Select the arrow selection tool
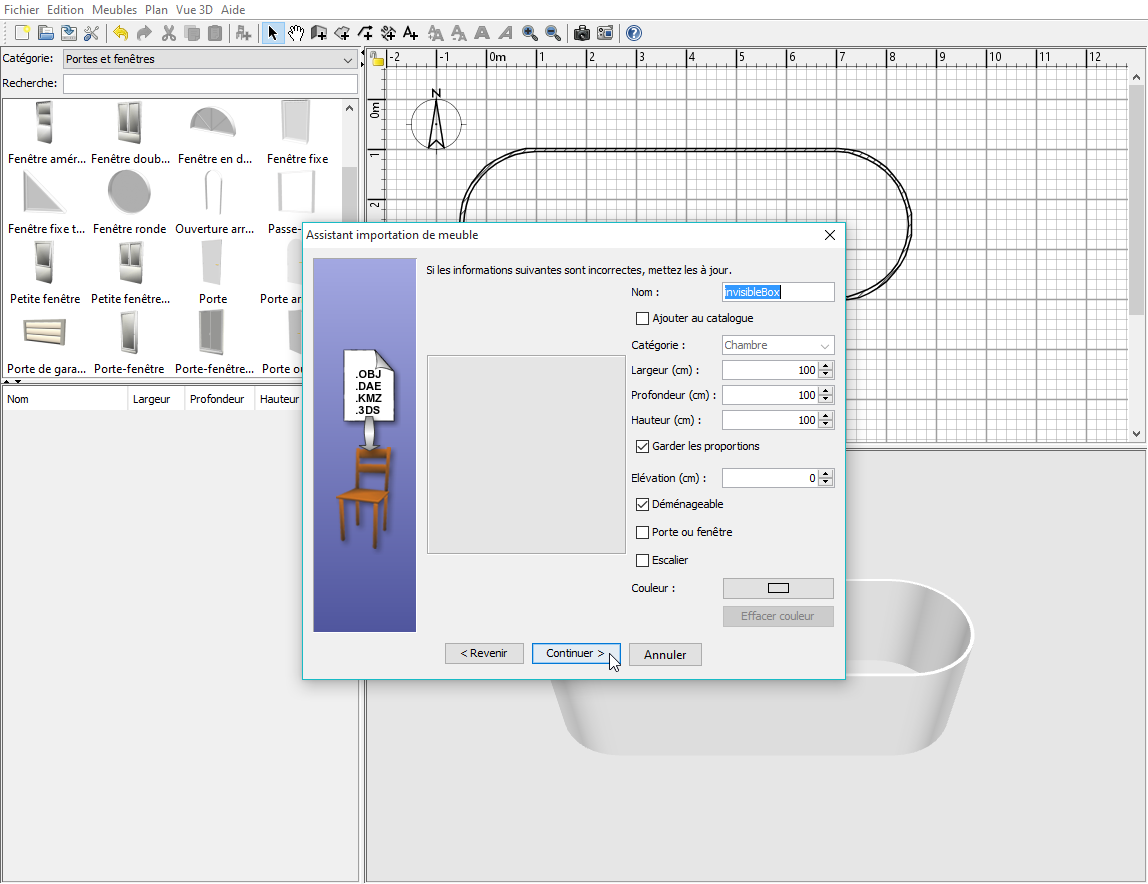 tap(272, 33)
